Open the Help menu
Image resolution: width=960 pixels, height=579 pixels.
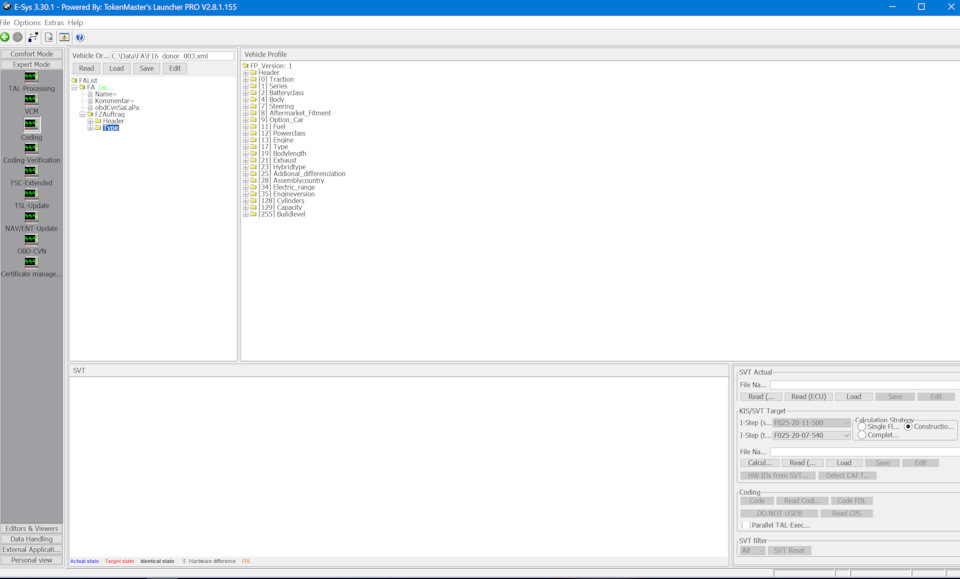pyautogui.click(x=75, y=23)
